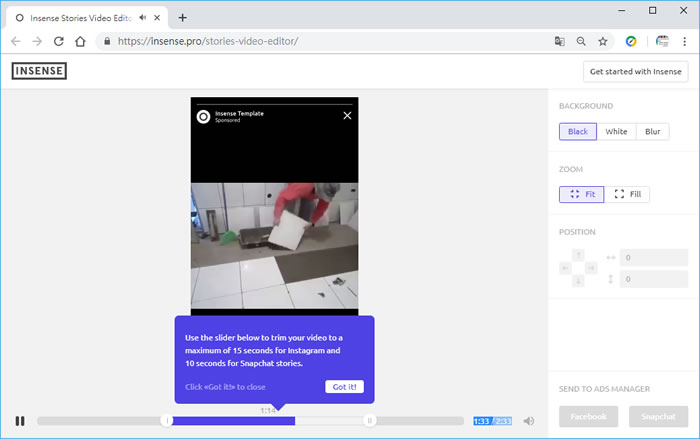Image resolution: width=700 pixels, height=439 pixels.
Task: Close the Insense Template story preview
Action: tap(347, 116)
